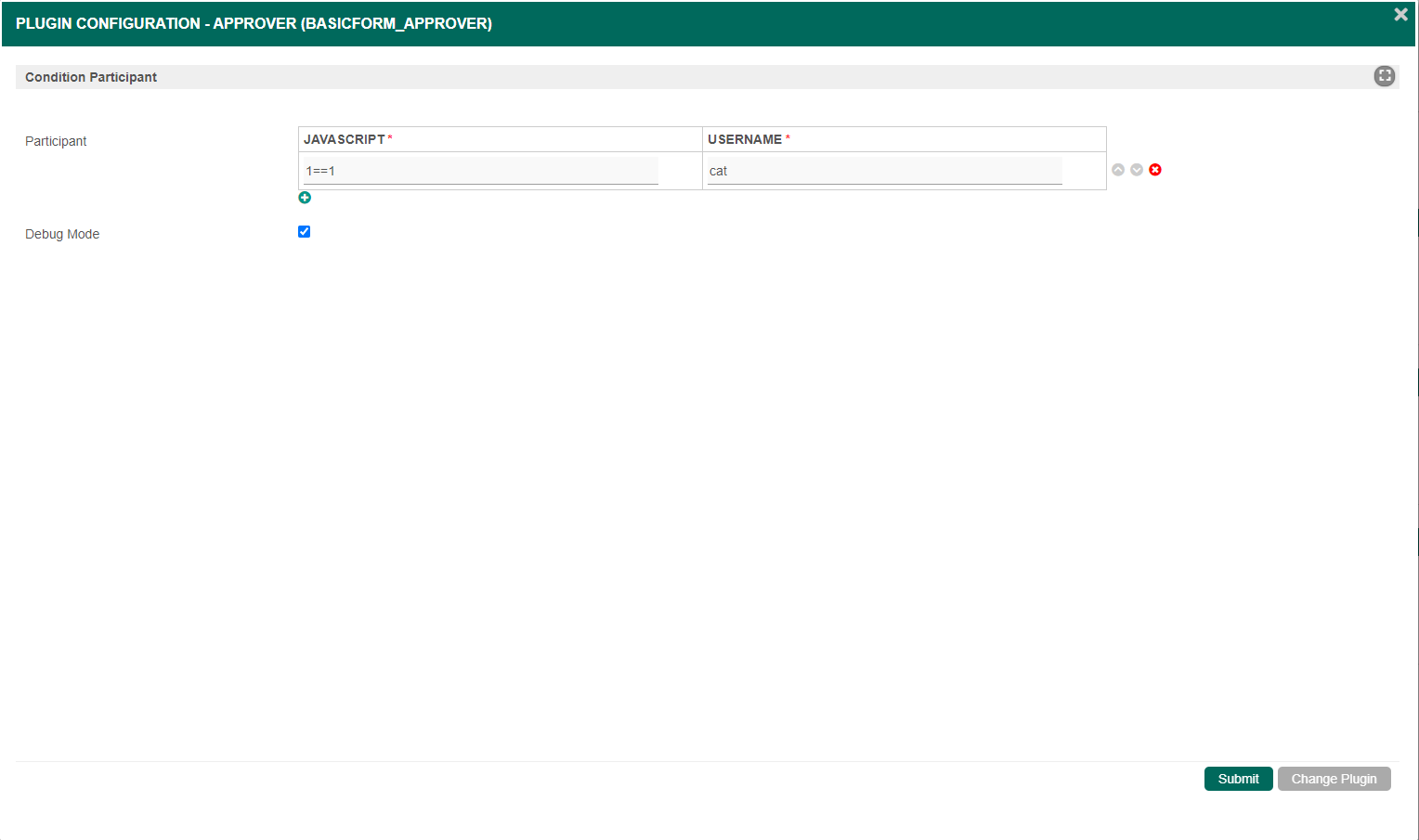1419x840 pixels.
Task: Toggle fullscreen for Condition Participant section
Action: [1385, 76]
